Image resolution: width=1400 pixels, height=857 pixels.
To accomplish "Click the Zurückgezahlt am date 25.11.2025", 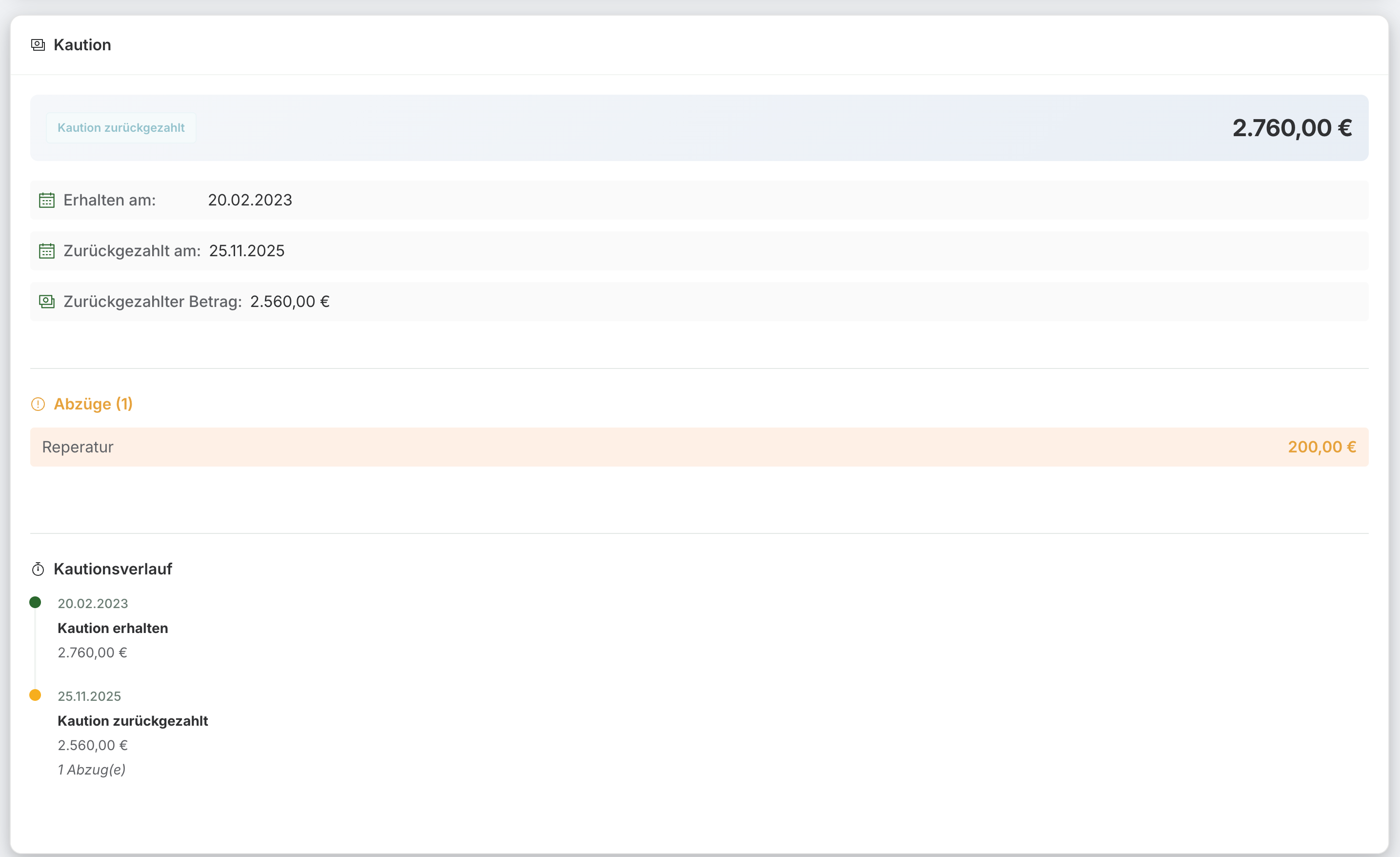I will tap(247, 251).
